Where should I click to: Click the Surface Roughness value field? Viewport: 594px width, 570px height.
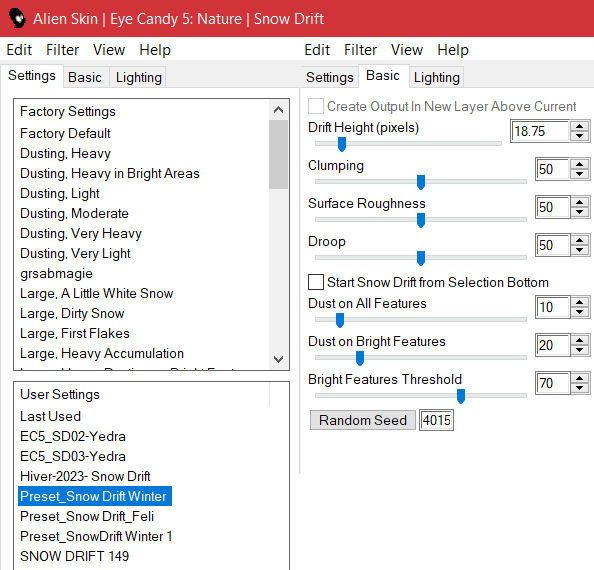pos(552,207)
